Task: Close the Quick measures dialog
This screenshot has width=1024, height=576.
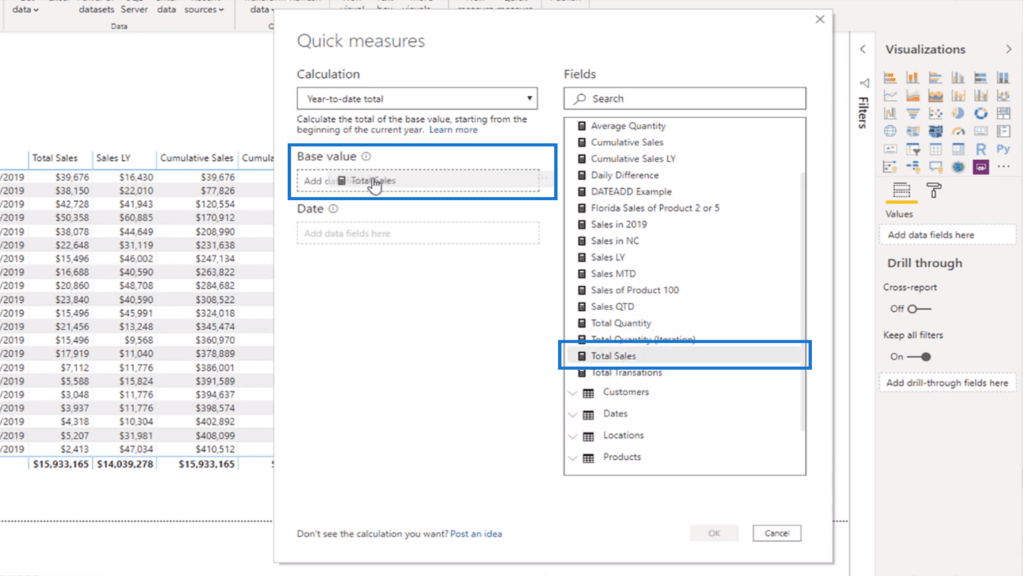Action: pyautogui.click(x=820, y=20)
